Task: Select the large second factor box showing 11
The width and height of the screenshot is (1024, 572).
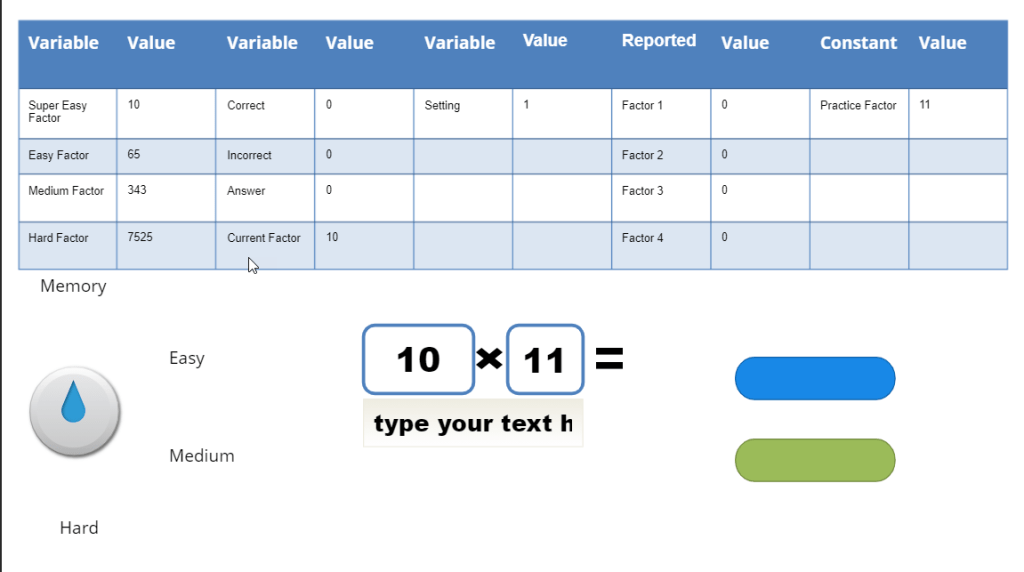Action: pos(545,359)
